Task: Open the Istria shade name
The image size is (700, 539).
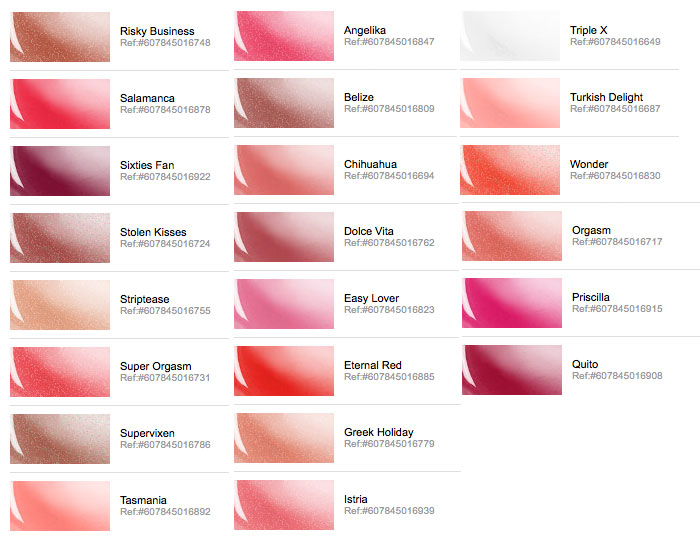Action: pos(356,499)
